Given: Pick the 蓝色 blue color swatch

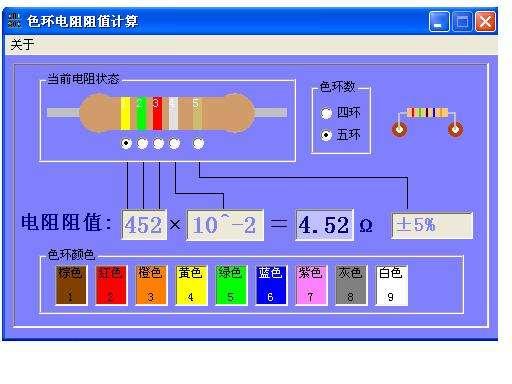Looking at the screenshot, I should point(271,285).
